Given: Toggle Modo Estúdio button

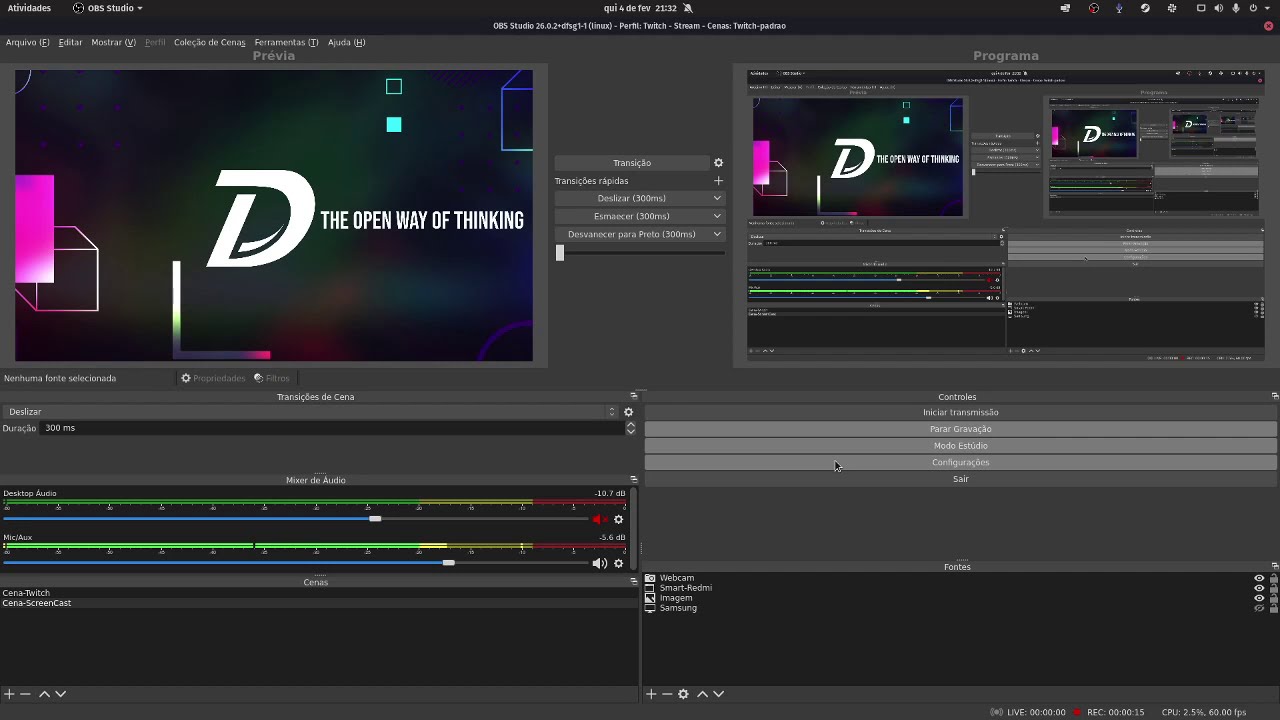Looking at the screenshot, I should (x=960, y=446).
